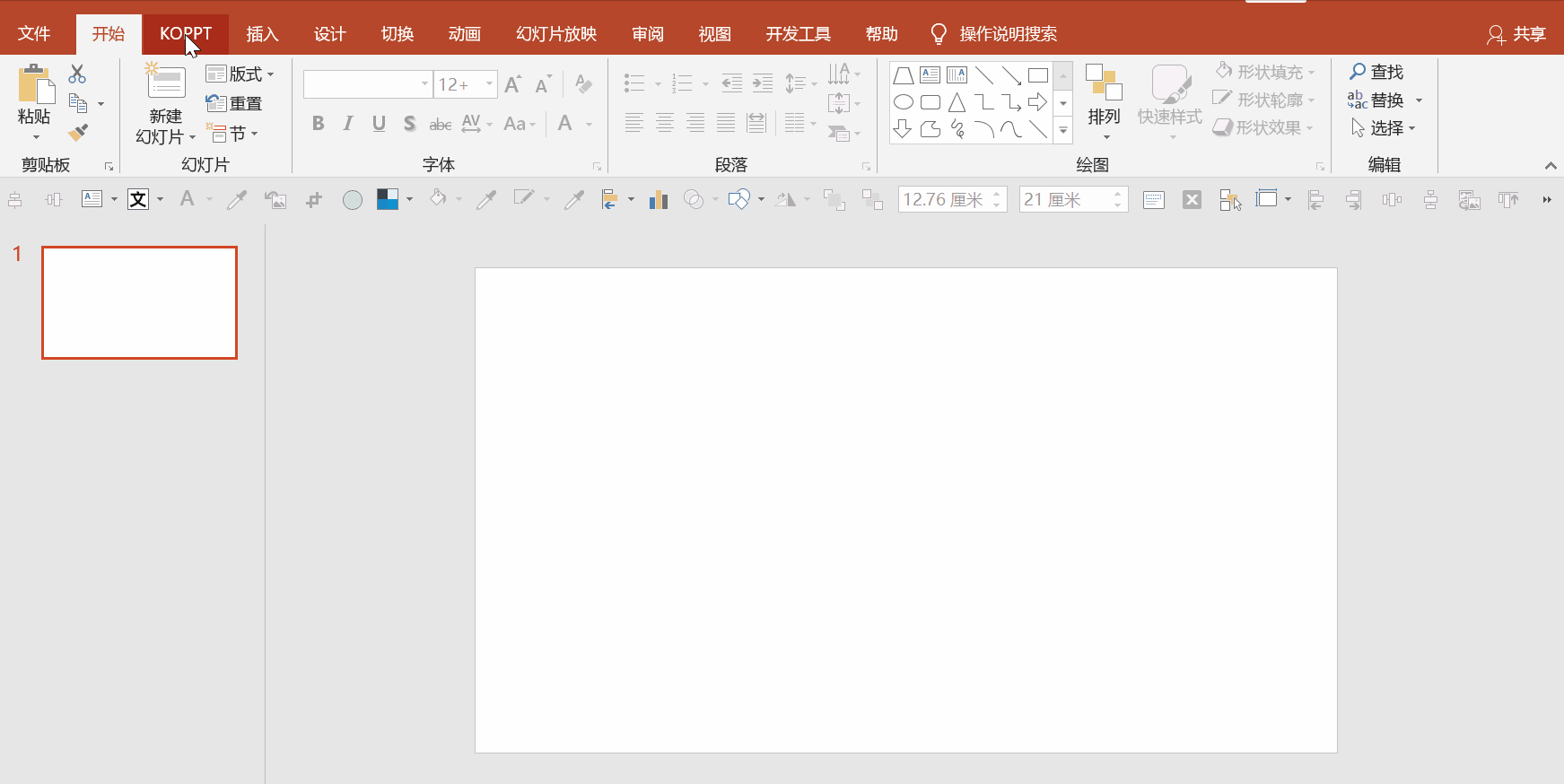Click the 查找 find button
Screen dimensions: 1564x784
(1377, 72)
